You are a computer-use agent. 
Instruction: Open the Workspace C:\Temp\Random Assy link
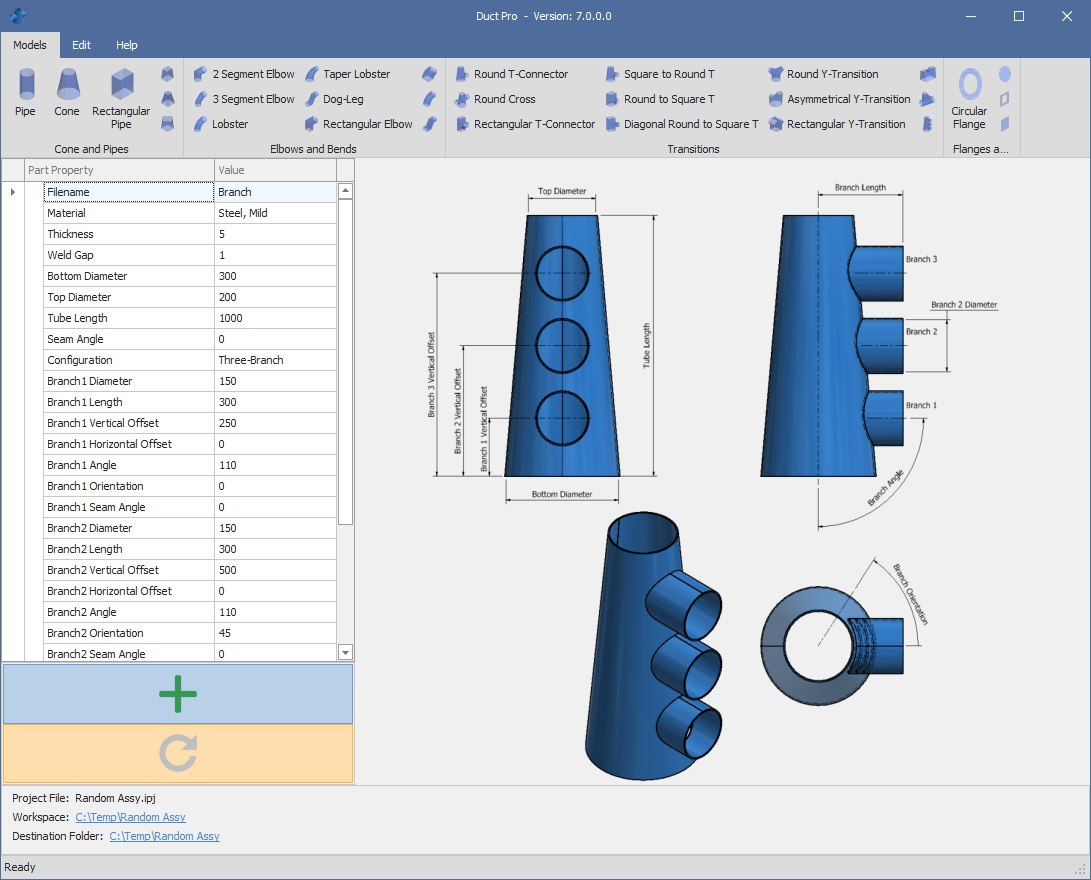tap(130, 817)
